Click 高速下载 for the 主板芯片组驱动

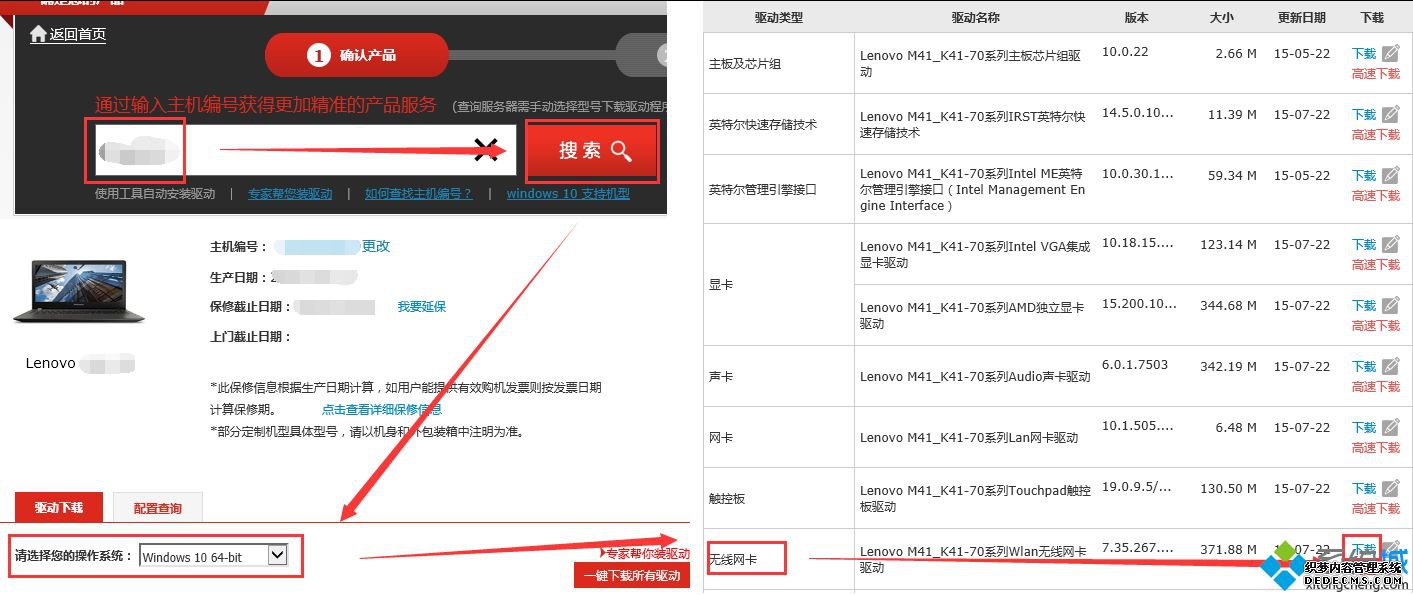(x=1376, y=73)
